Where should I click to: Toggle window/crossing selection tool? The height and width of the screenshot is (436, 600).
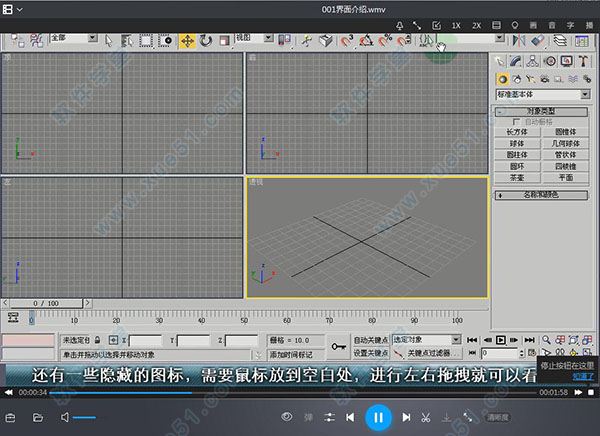tap(165, 41)
